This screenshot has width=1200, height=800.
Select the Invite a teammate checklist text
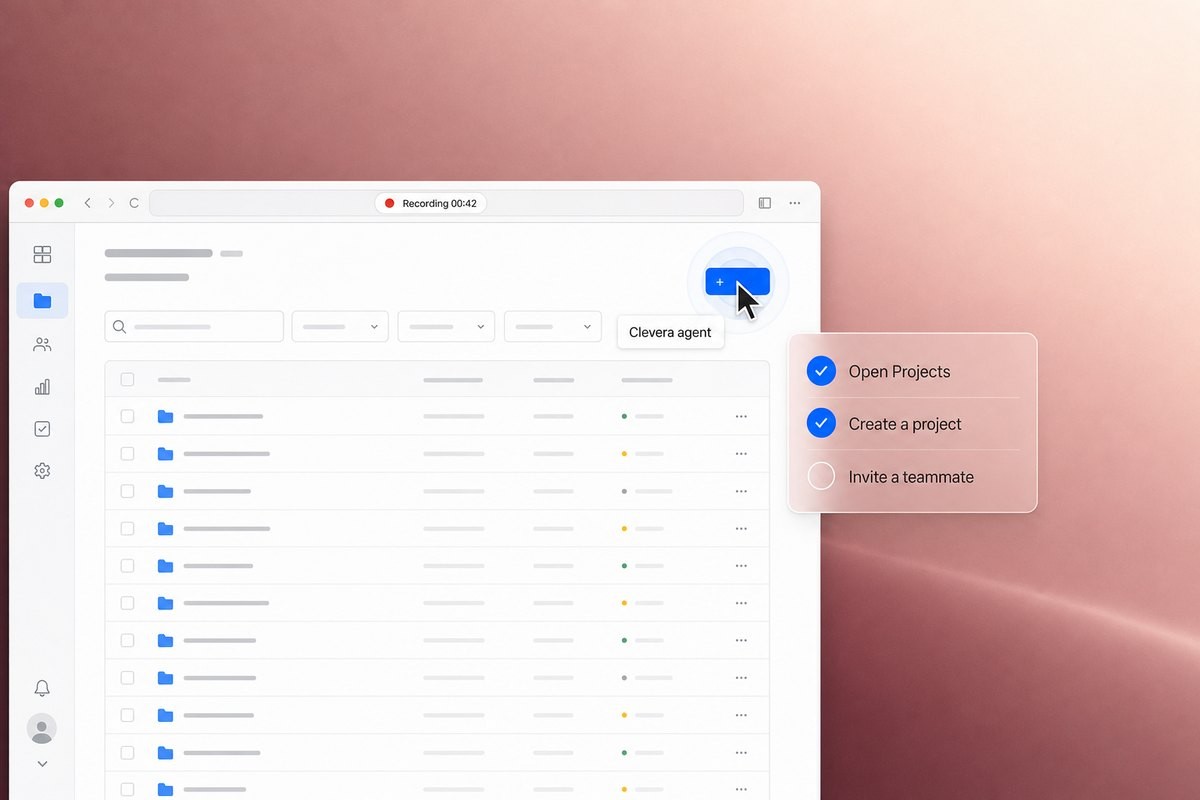pos(911,477)
